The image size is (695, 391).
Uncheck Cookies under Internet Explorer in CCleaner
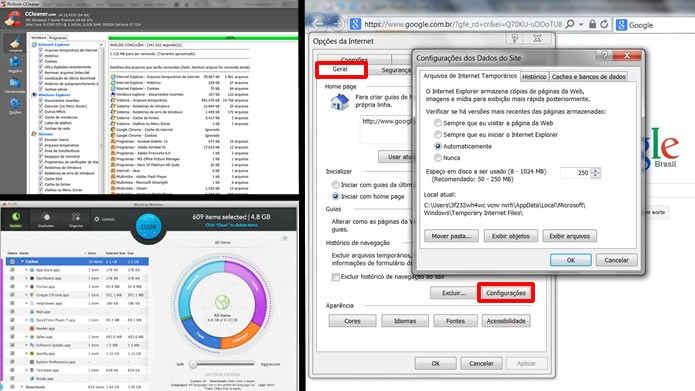41,61
